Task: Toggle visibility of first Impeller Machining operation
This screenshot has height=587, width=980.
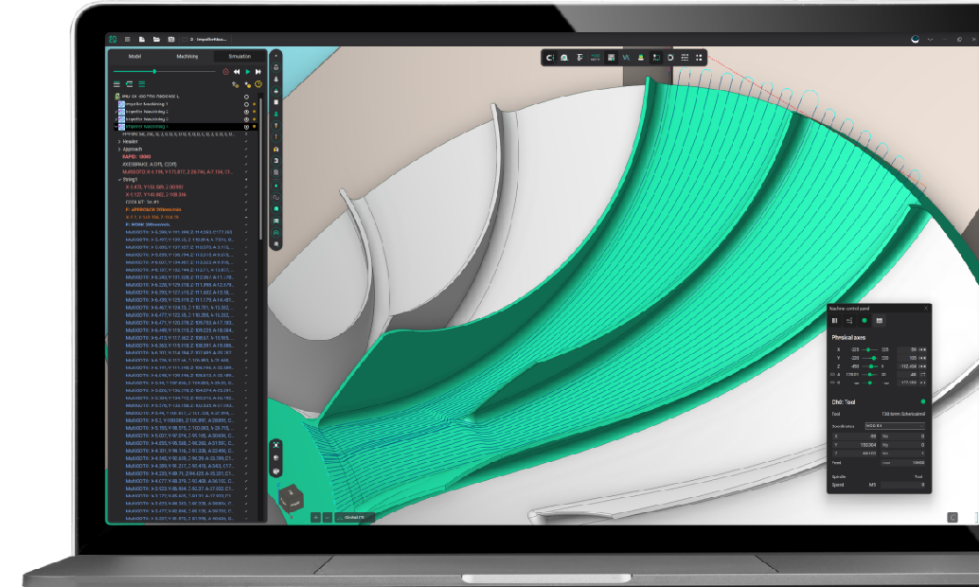Action: coord(246,103)
